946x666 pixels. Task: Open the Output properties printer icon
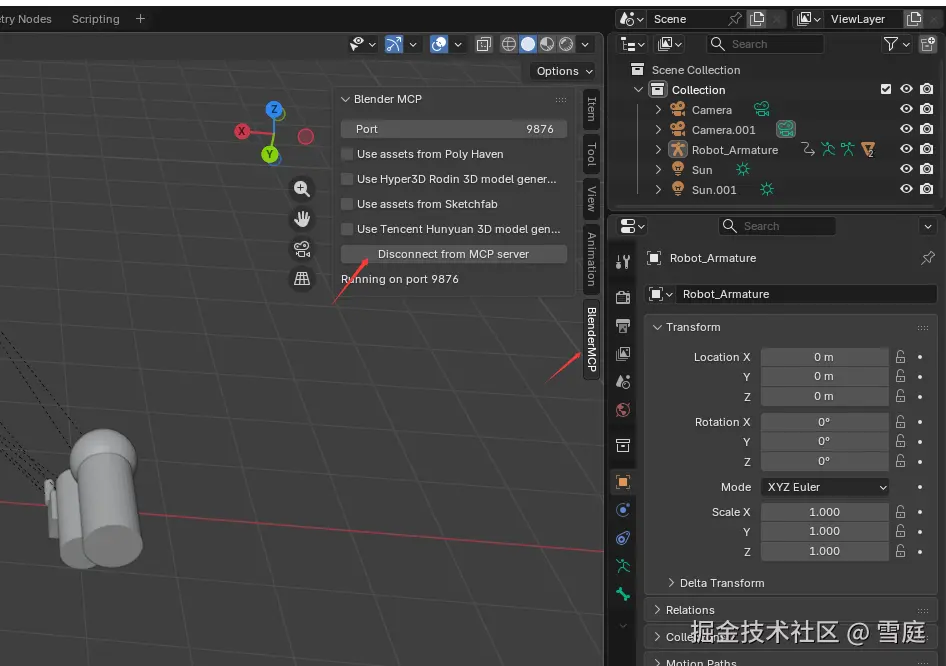[623, 326]
